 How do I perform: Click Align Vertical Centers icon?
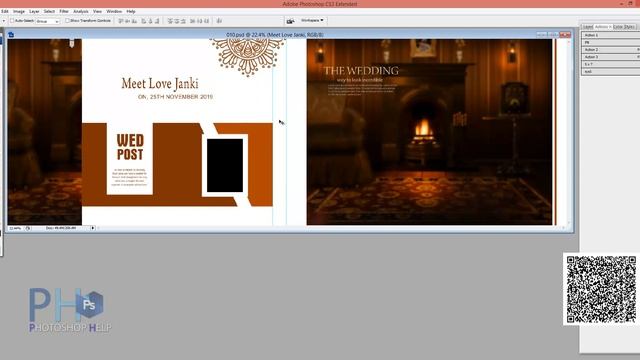[128, 21]
